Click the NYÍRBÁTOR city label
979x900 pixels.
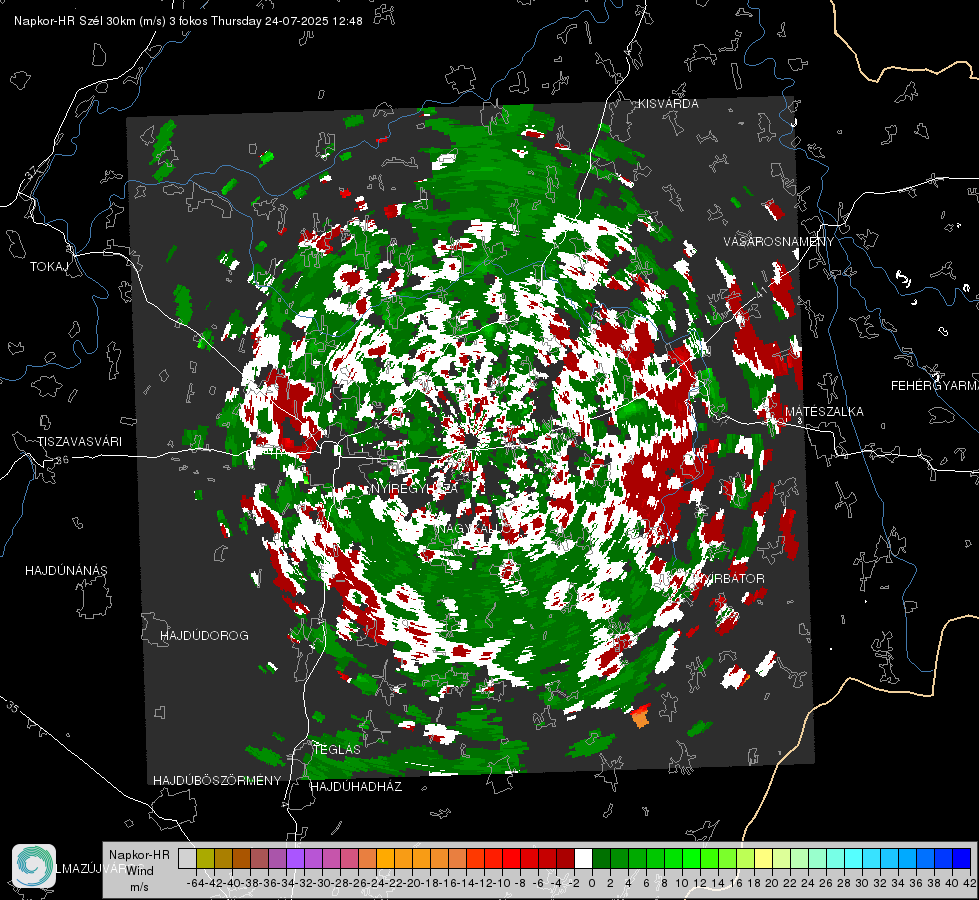tap(729, 579)
